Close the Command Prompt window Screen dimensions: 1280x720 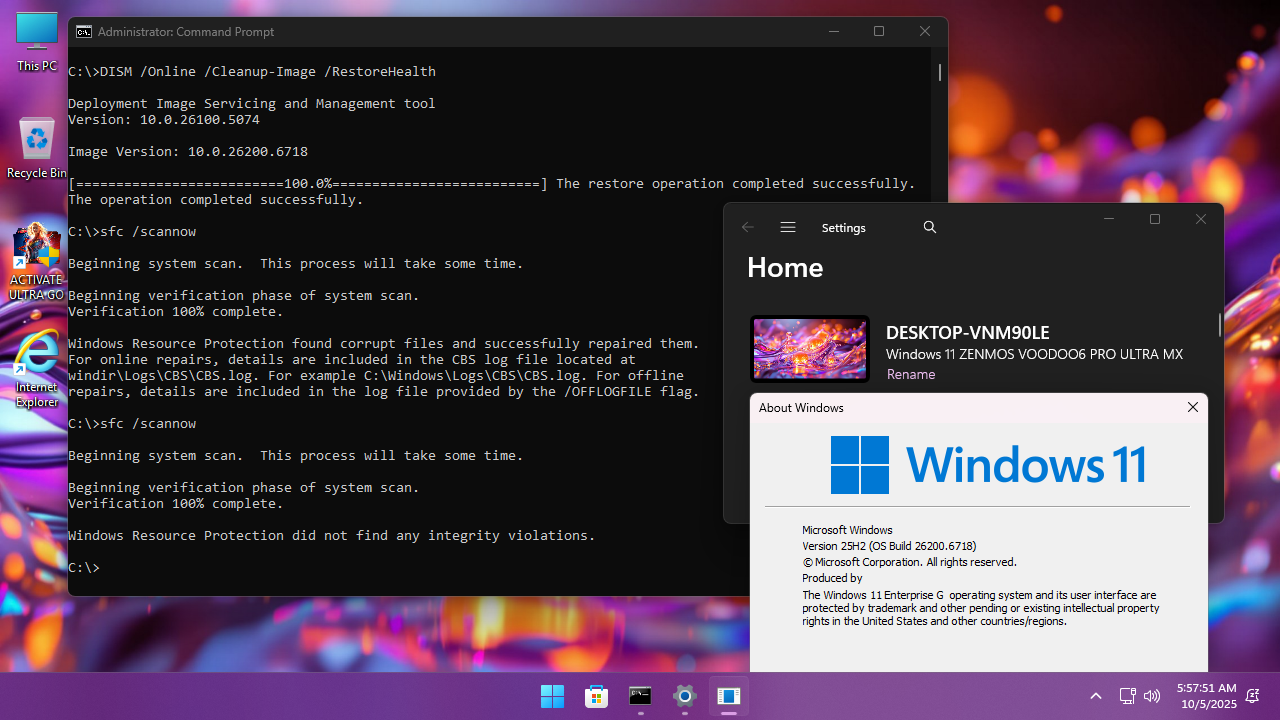(x=925, y=32)
